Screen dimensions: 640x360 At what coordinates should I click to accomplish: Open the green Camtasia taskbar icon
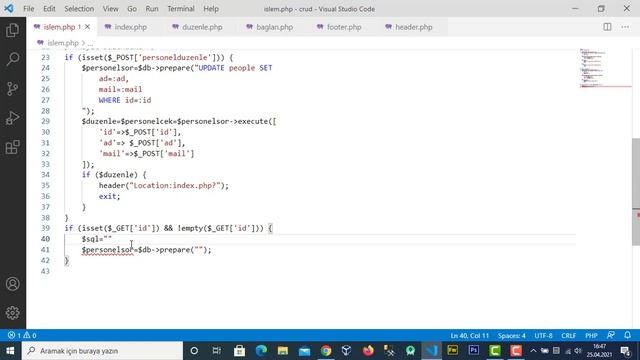(495, 351)
